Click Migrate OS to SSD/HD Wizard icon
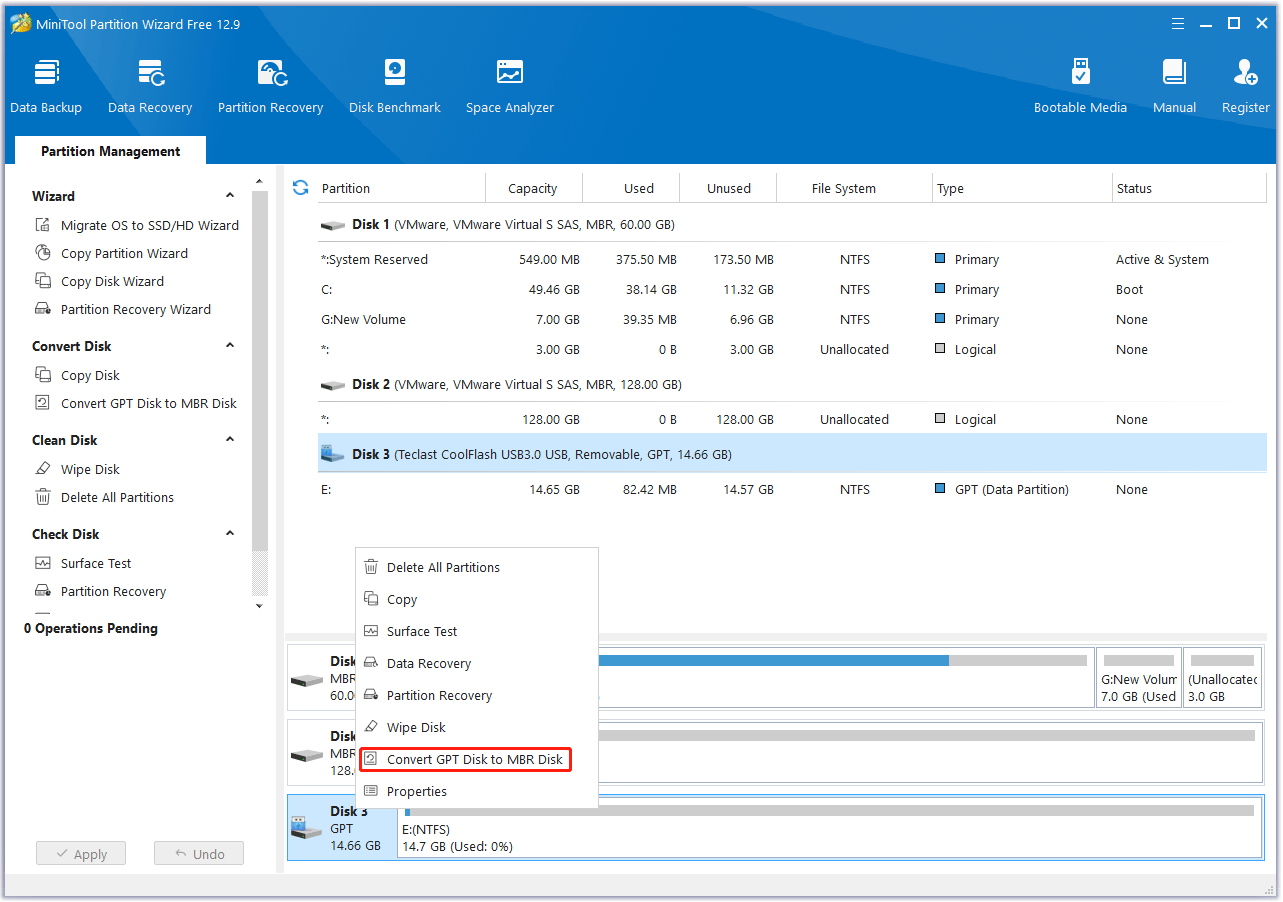The width and height of the screenshot is (1283, 902). 43,225
